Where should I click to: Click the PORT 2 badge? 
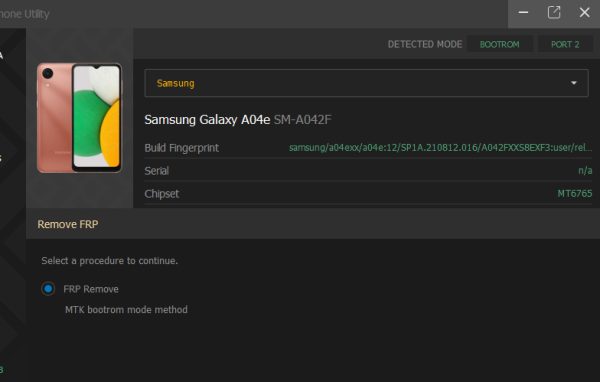coord(565,44)
